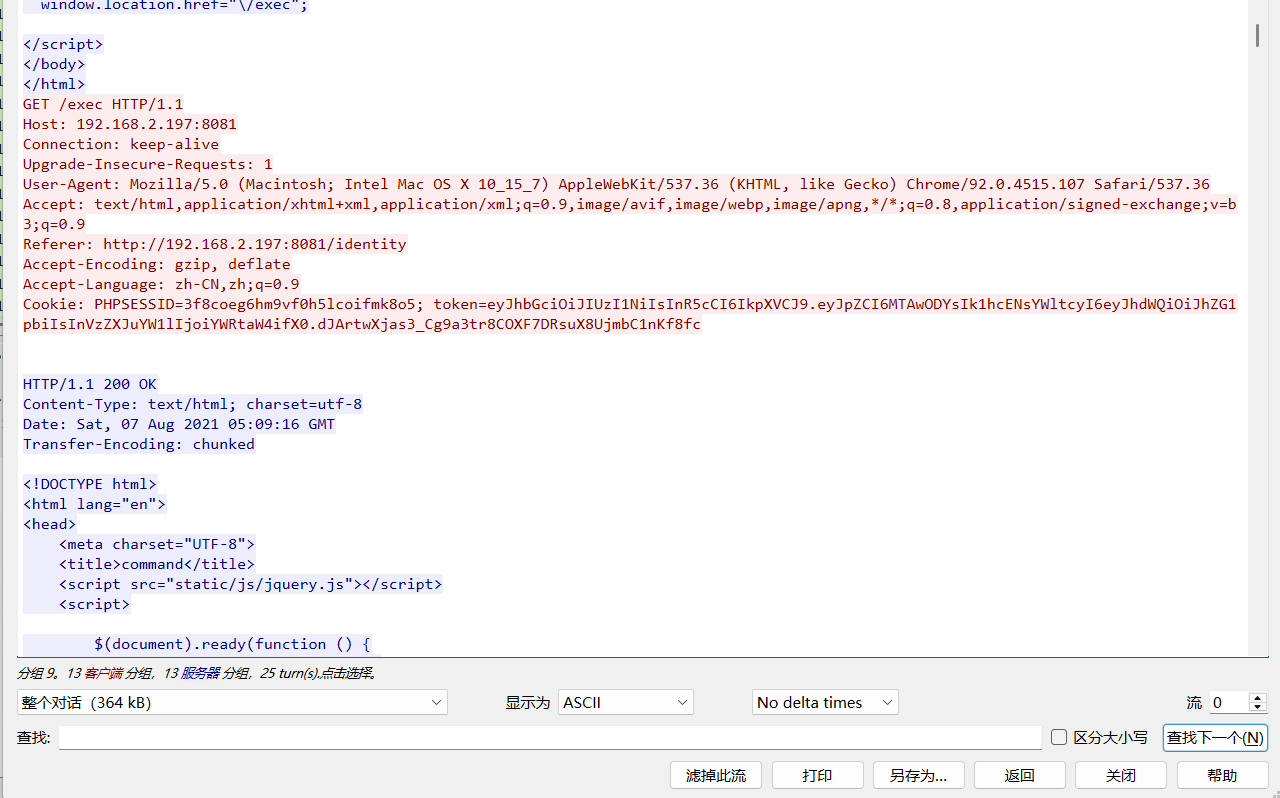The height and width of the screenshot is (798, 1280).
Task: Click the 流 stream number field
Action: 1228,703
